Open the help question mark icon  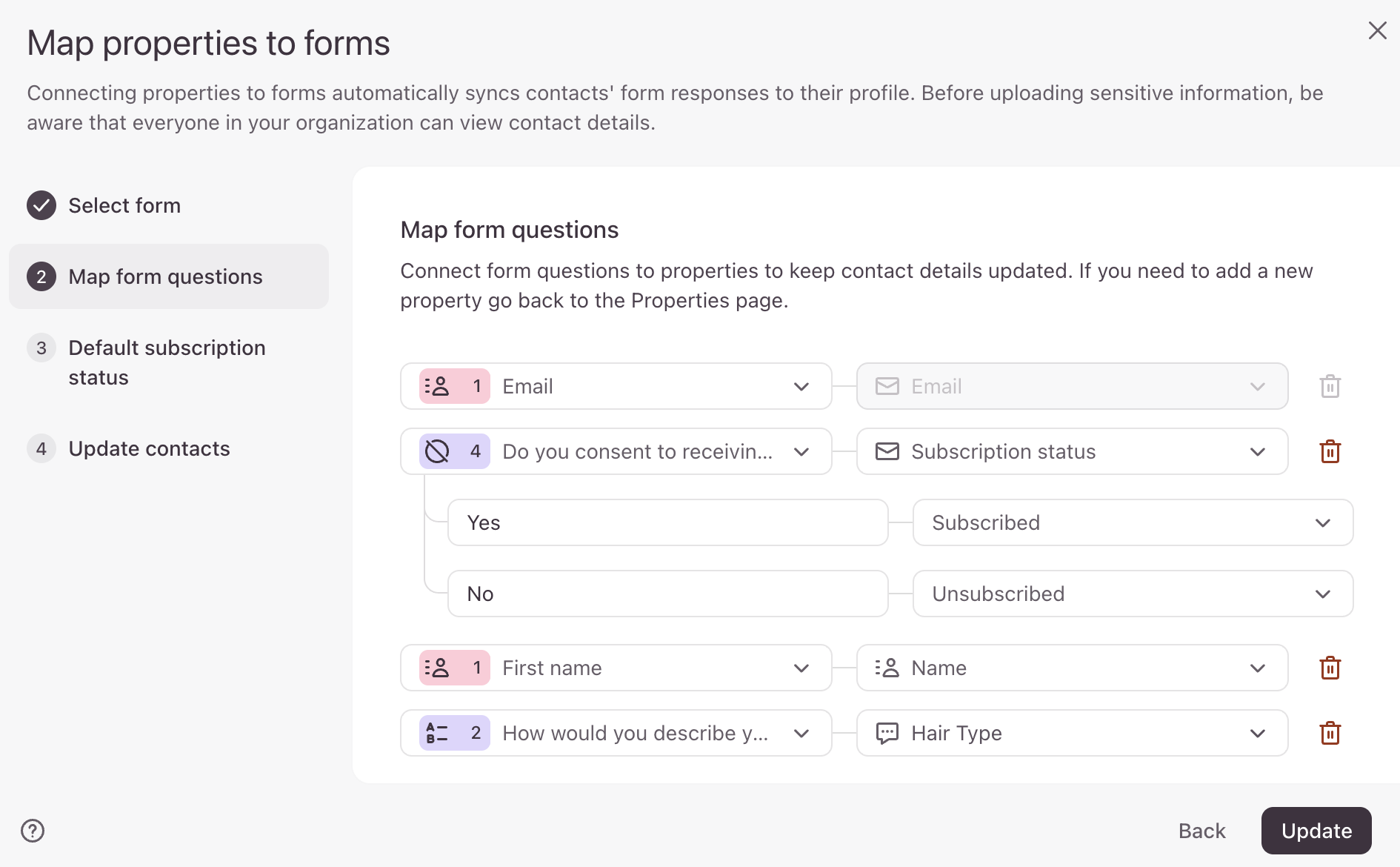tap(33, 831)
